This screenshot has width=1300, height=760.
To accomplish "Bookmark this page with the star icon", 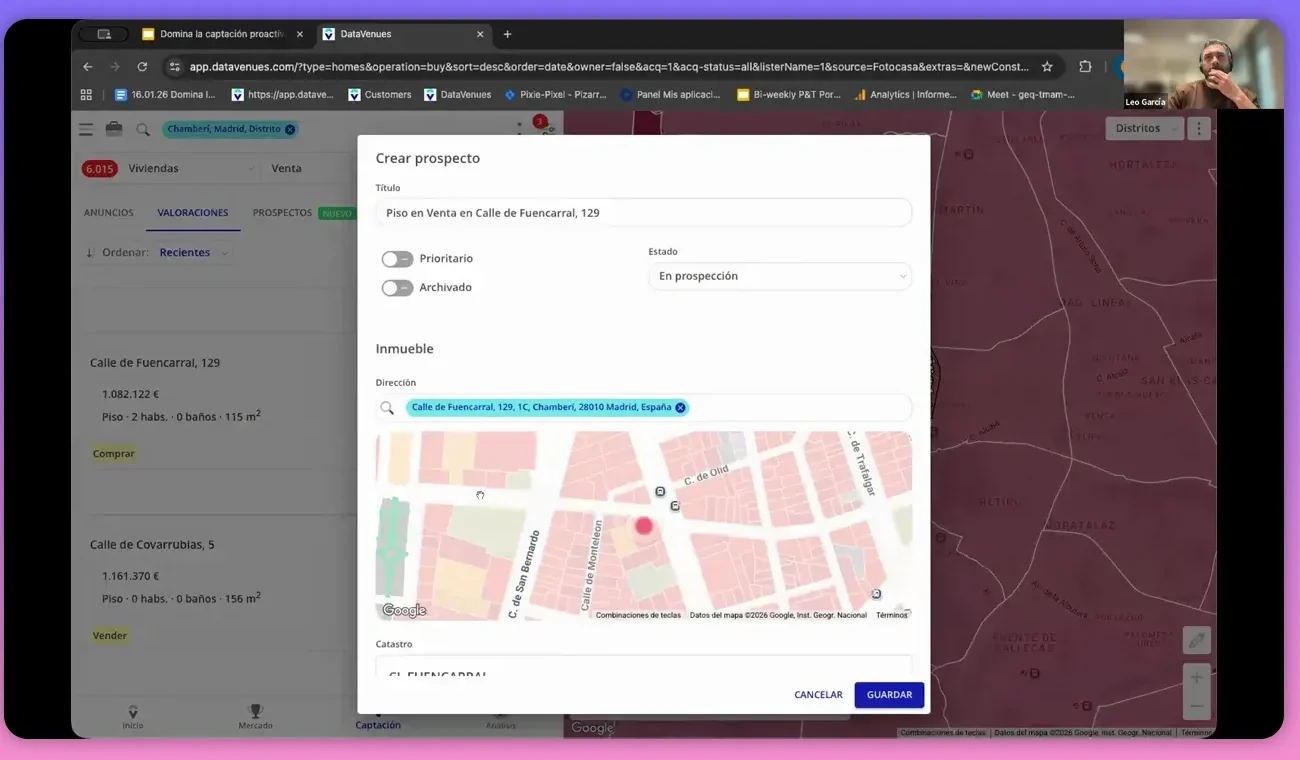I will [x=1047, y=67].
